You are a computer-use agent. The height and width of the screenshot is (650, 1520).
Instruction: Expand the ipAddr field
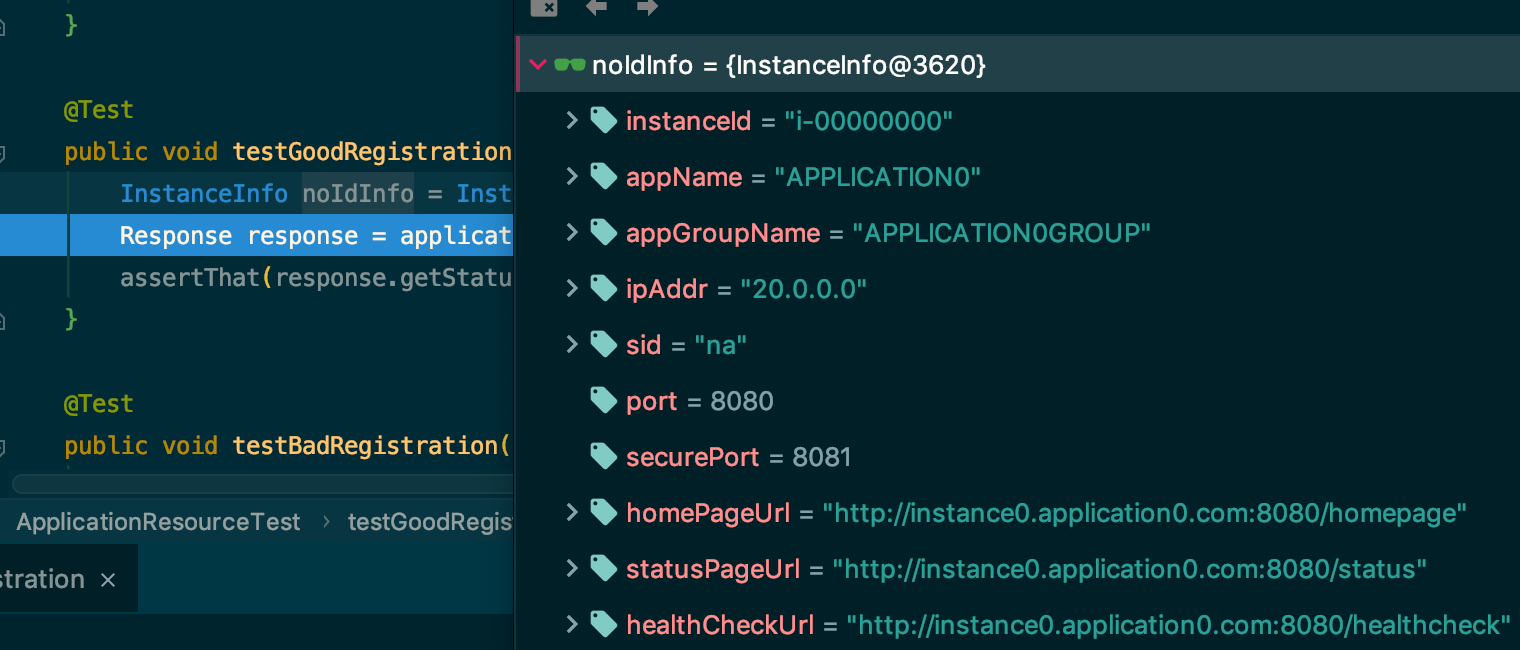[572, 288]
